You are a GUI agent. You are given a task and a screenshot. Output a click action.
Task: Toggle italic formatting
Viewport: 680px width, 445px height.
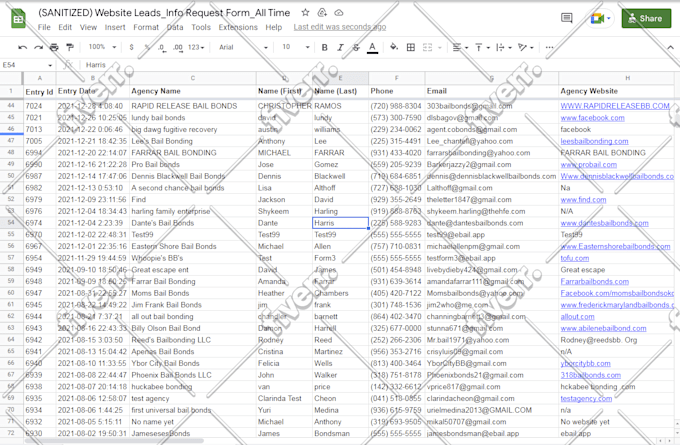point(340,47)
